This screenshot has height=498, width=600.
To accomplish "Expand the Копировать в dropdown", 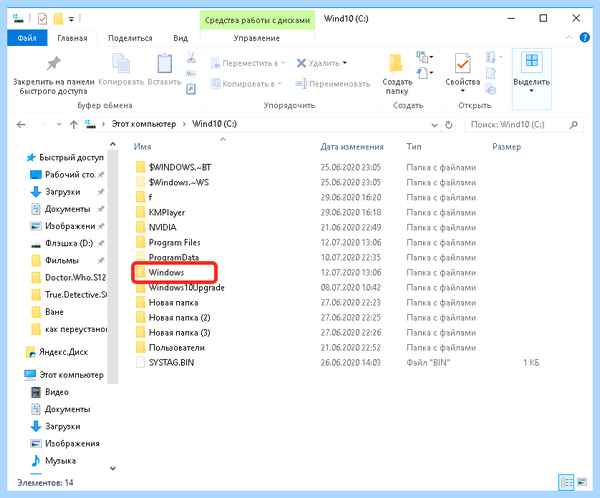I will pos(280,84).
